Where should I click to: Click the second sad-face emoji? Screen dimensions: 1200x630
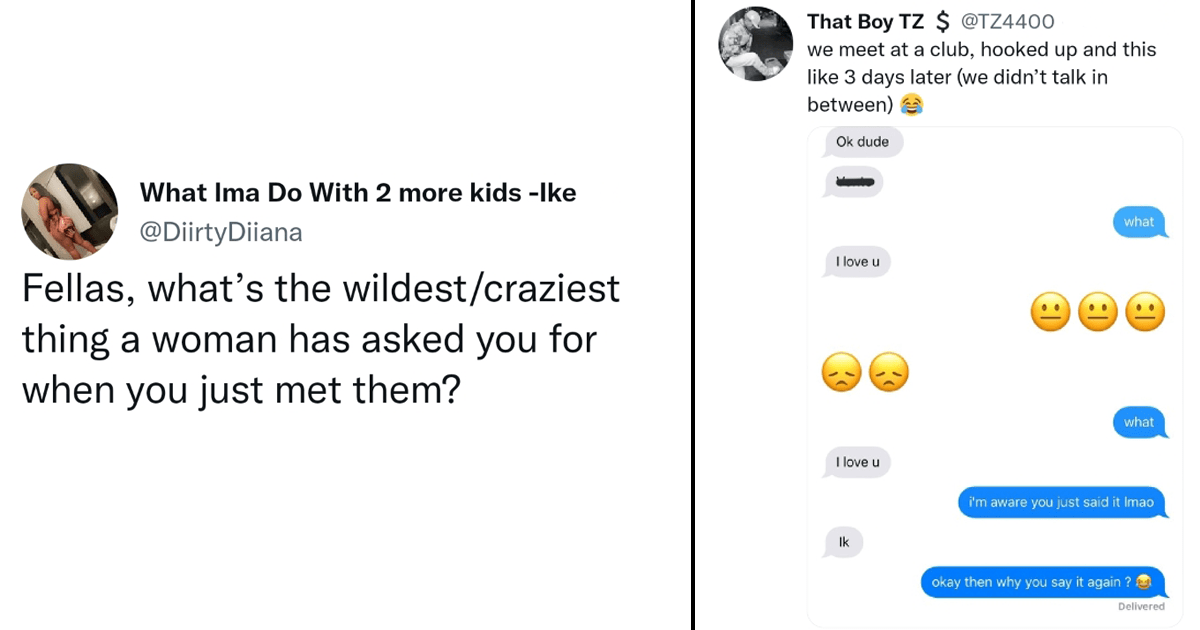pos(888,373)
